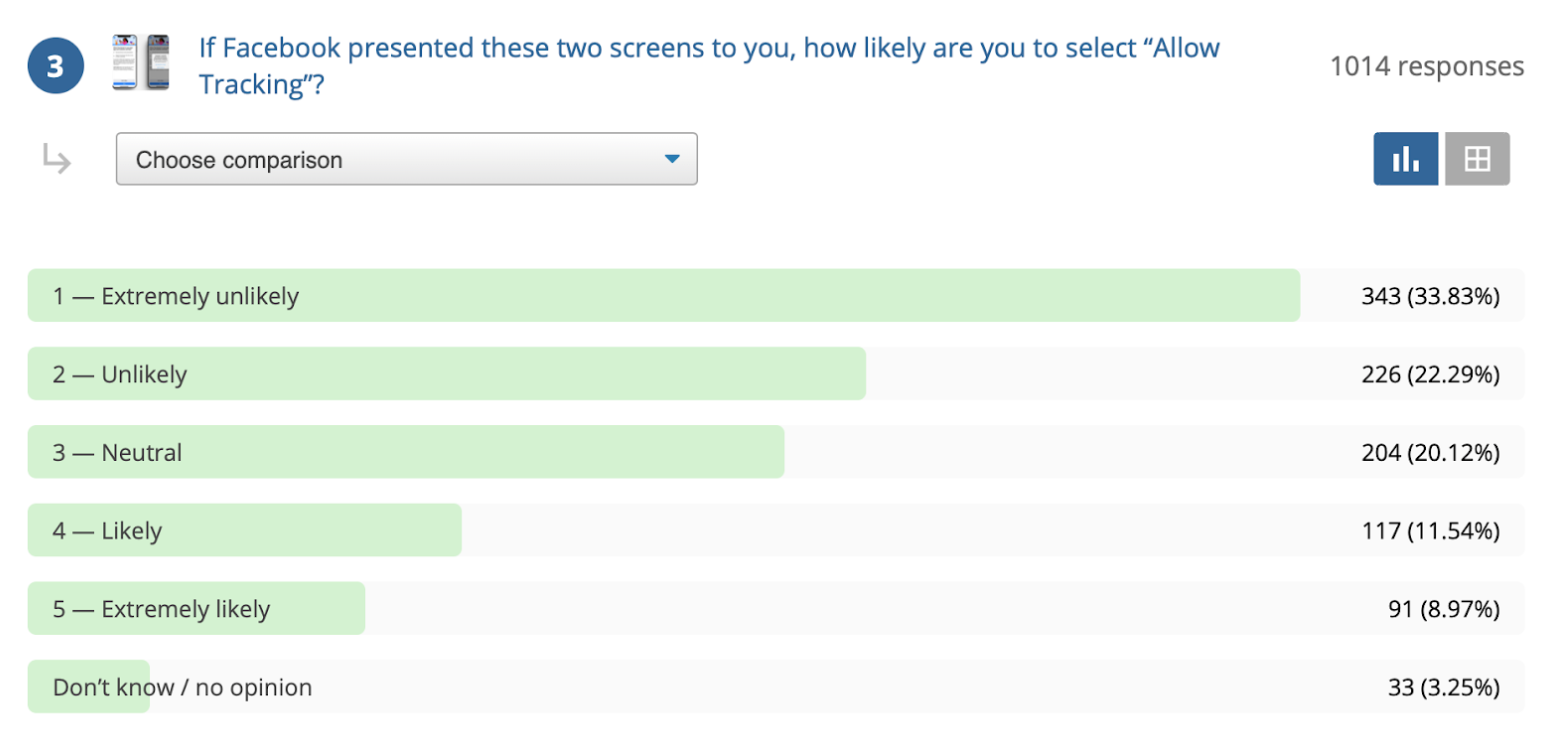Select the 5 — Extremely likely bar
1546x747 pixels.
coord(775,608)
